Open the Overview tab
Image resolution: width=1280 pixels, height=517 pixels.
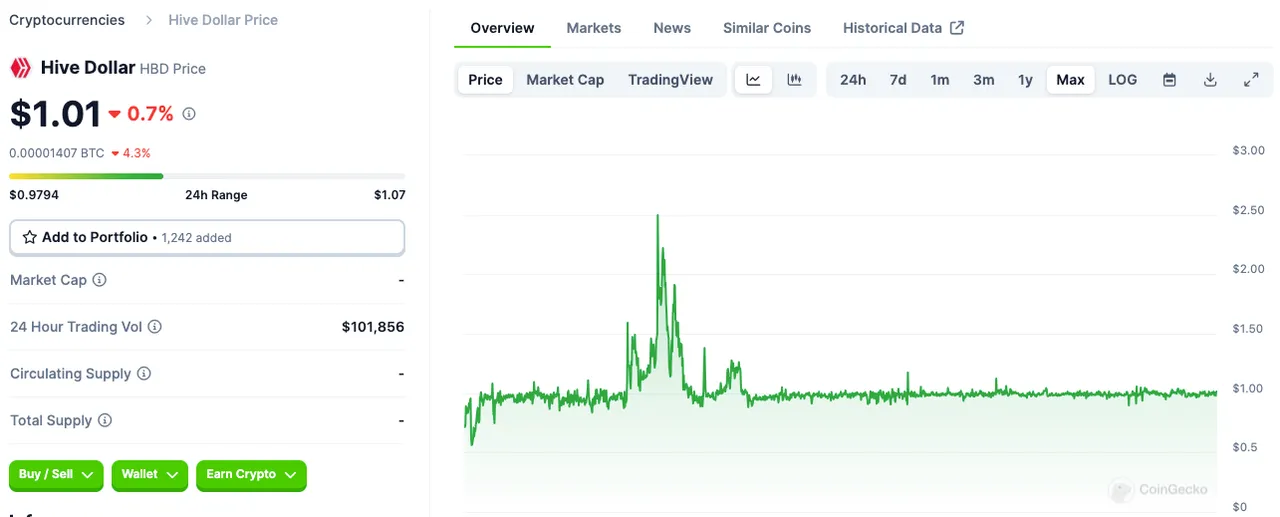(x=502, y=28)
